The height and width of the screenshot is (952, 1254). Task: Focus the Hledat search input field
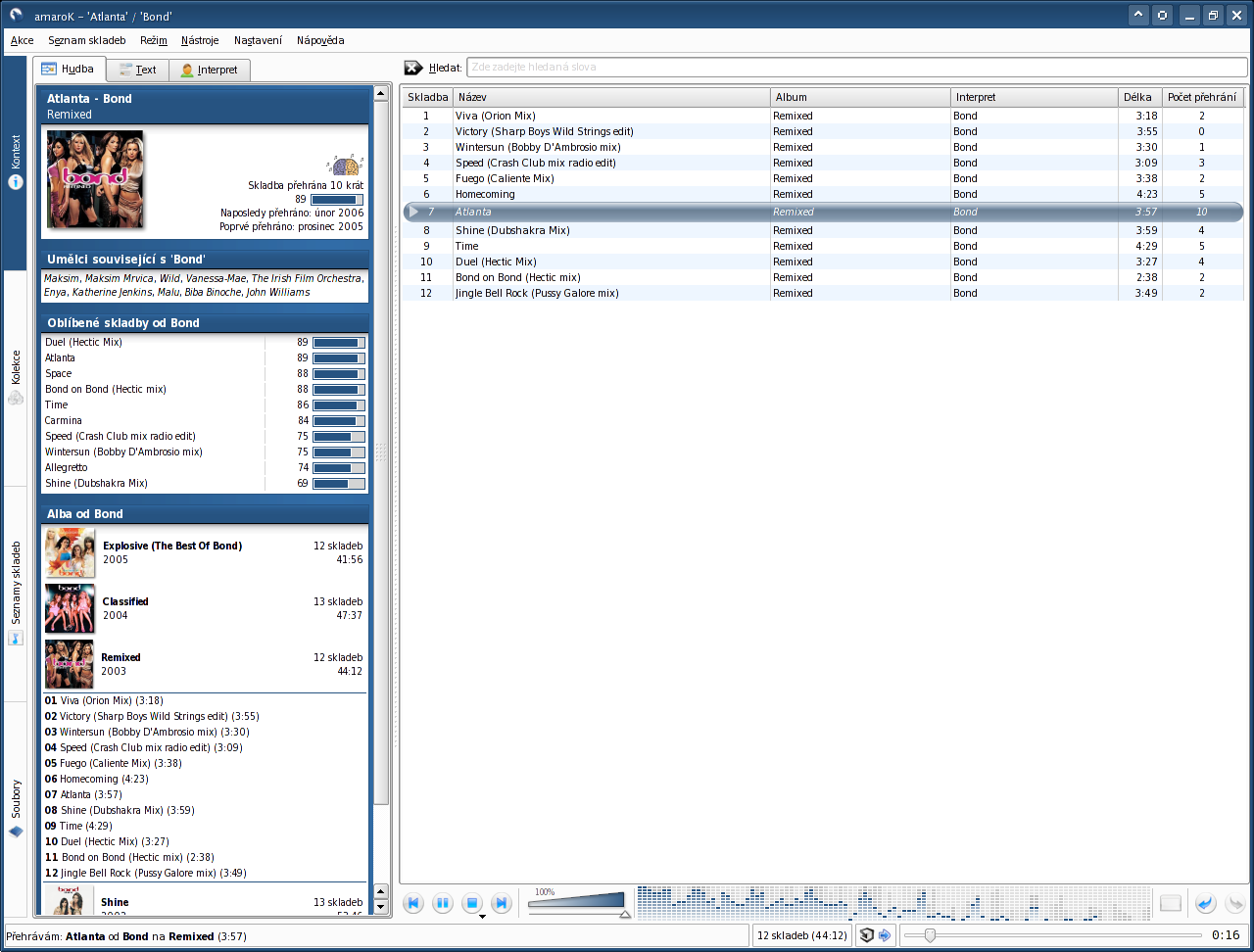point(857,68)
